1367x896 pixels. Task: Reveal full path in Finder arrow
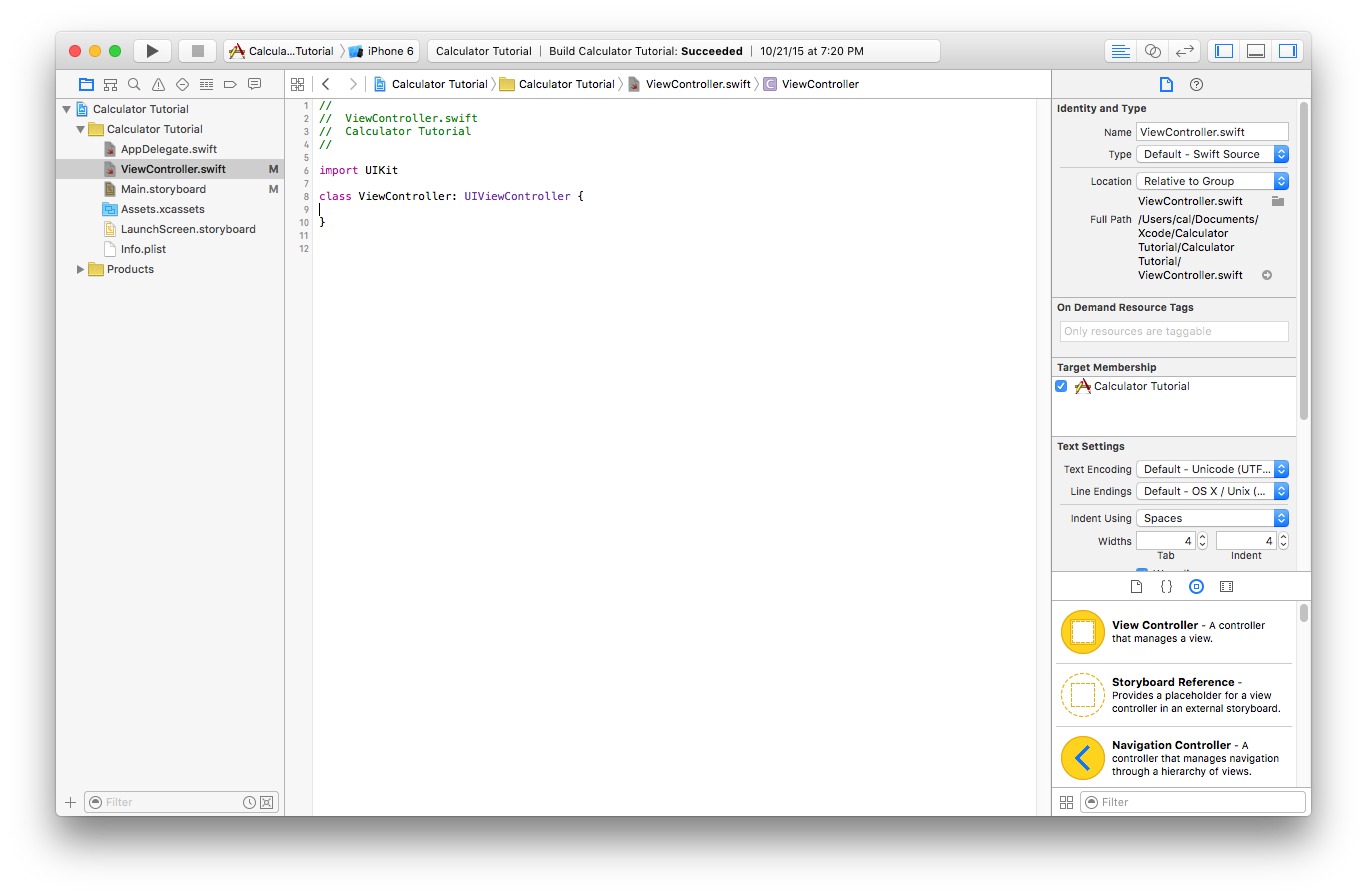coord(1267,275)
